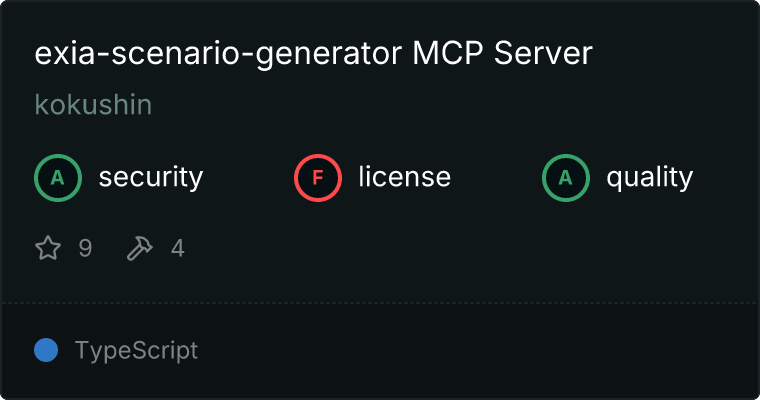Click the letter F inside the license badge
The height and width of the screenshot is (400, 760).
[317, 178]
